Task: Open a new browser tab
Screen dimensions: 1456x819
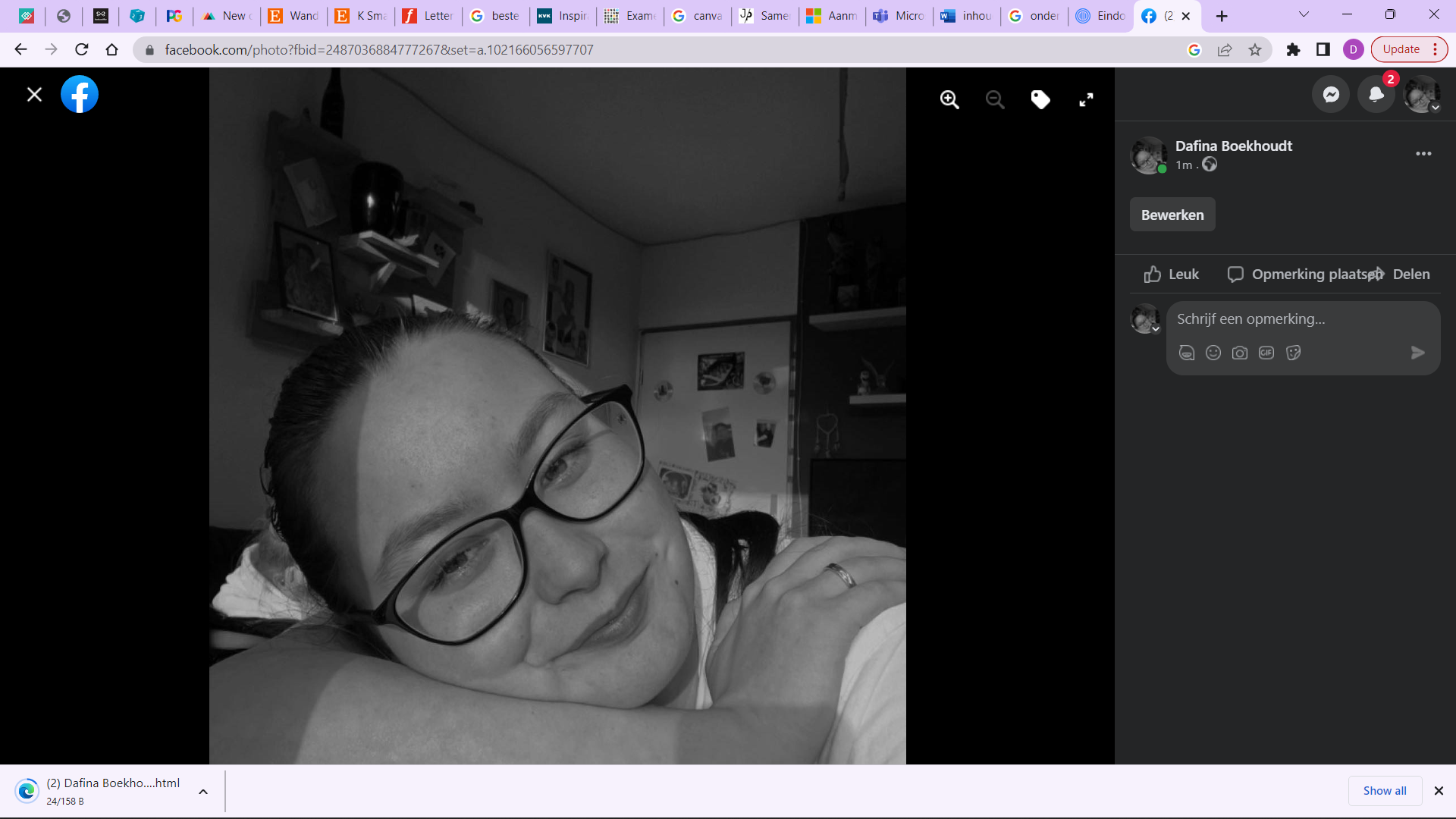Action: [x=1222, y=16]
